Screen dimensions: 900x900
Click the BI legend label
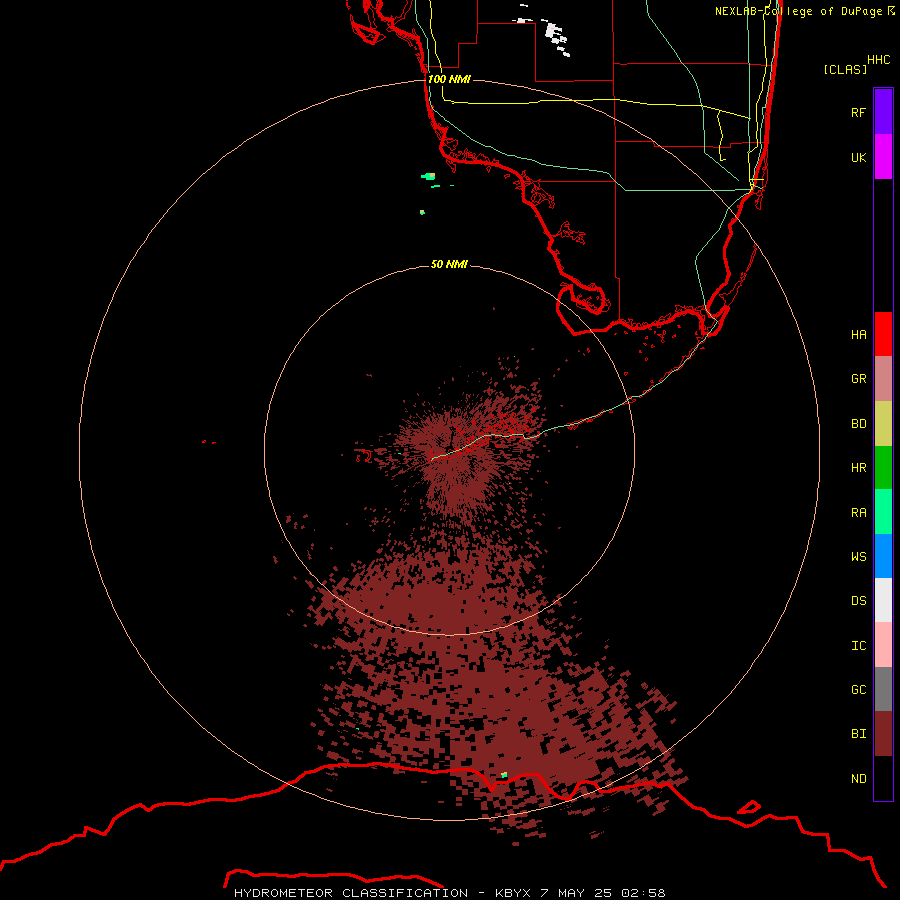[858, 734]
